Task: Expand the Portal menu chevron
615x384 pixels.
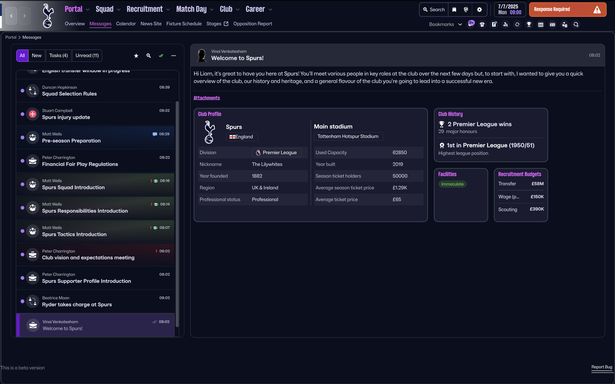Action: tap(87, 9)
